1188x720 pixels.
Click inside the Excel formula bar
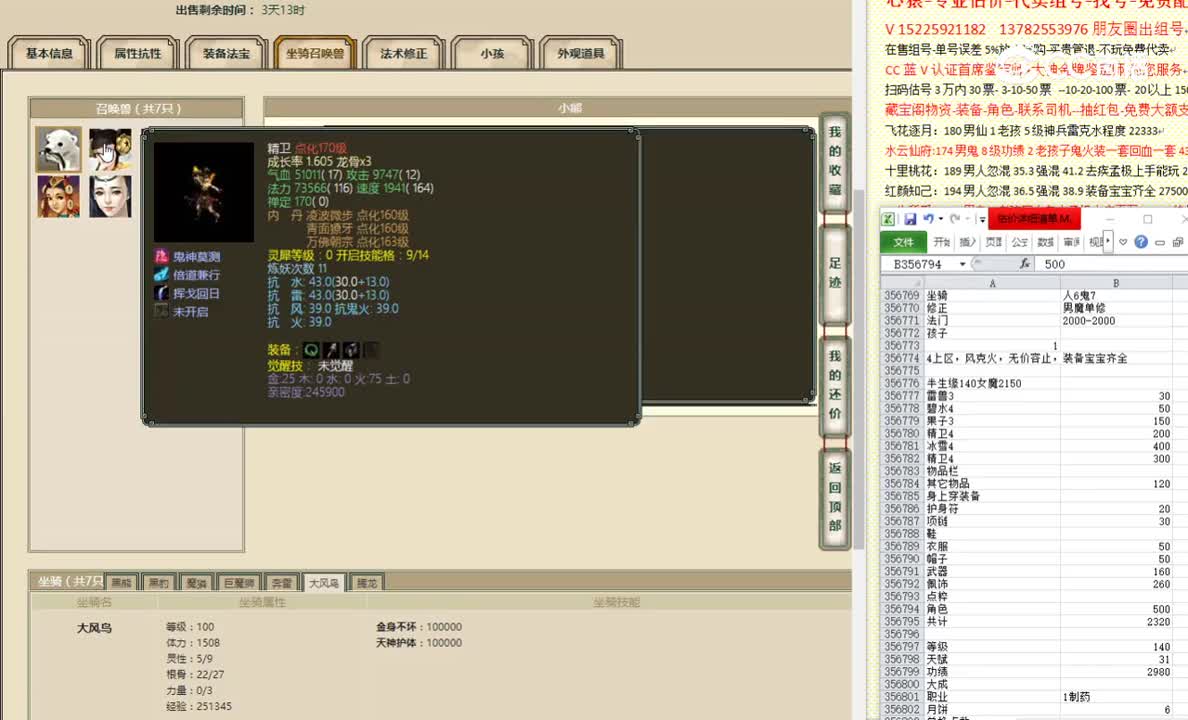1100,263
